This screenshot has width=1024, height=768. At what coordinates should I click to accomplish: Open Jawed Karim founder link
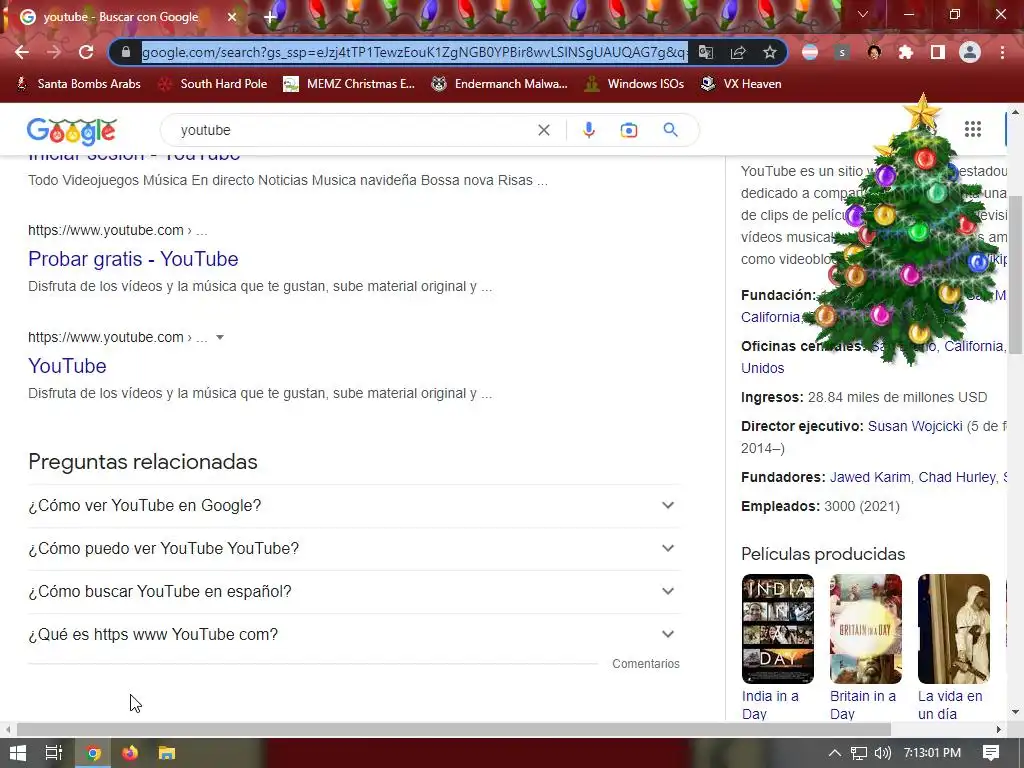tap(870, 477)
